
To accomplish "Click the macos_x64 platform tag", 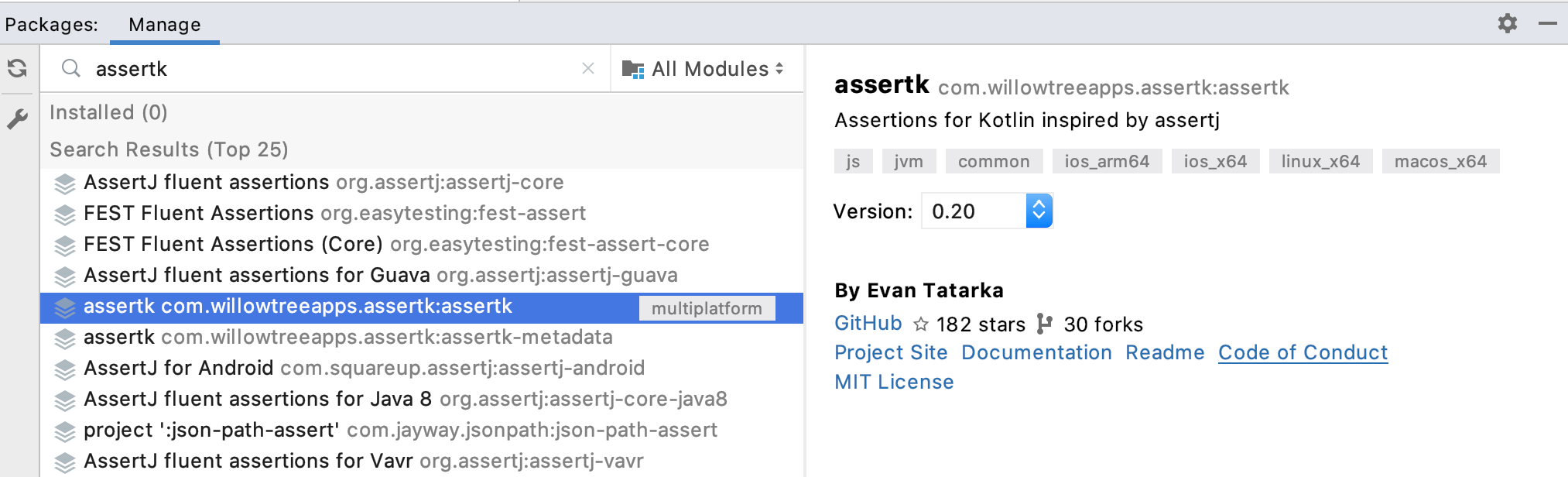I will pos(1440,161).
